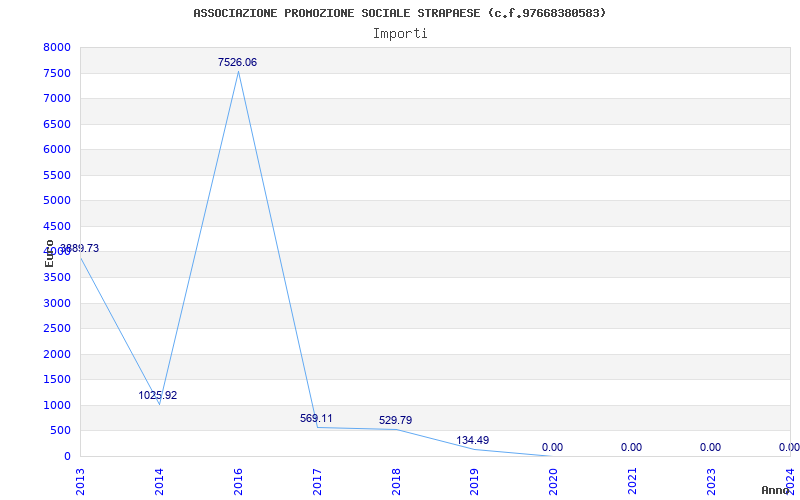
Task: Click the x-axis year 2023
Action: (x=712, y=482)
